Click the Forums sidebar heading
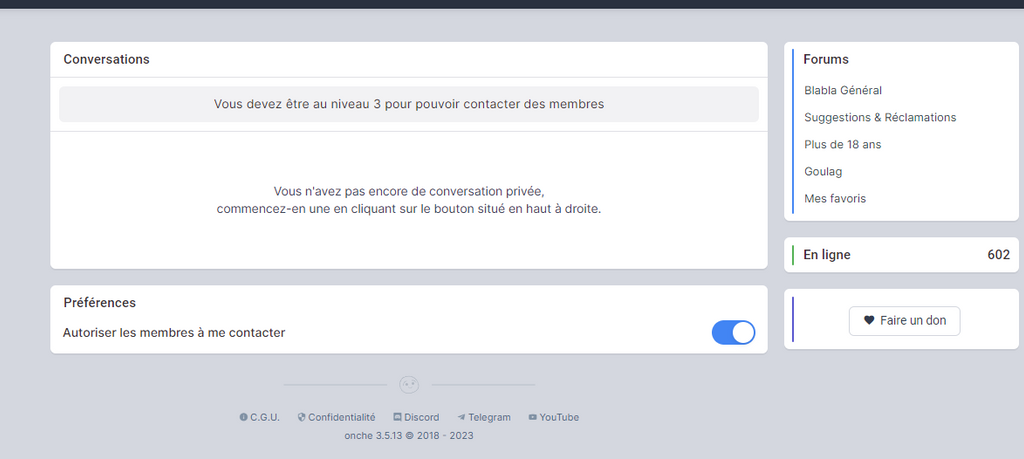The image size is (1024, 459). (825, 59)
